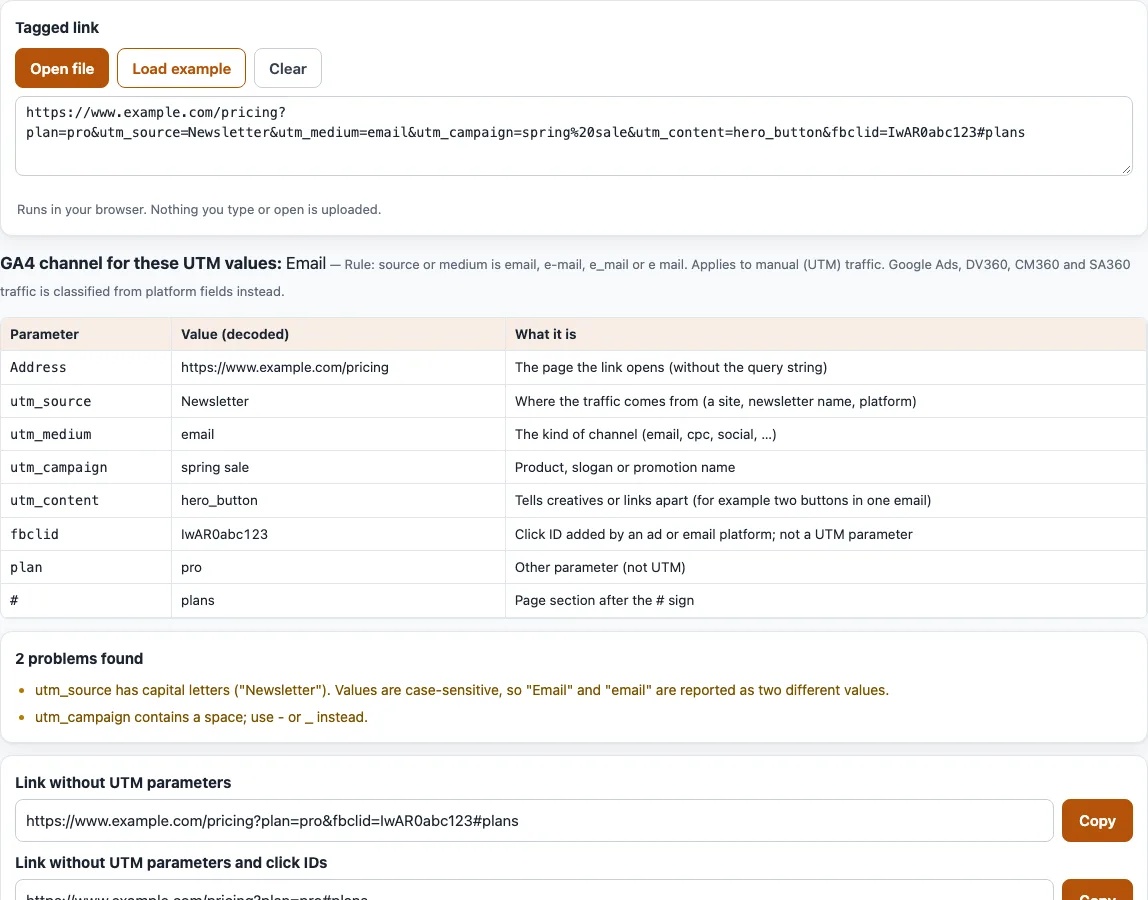The height and width of the screenshot is (900, 1148).
Task: Click the fbclid Click ID description text
Action: [x=713, y=534]
